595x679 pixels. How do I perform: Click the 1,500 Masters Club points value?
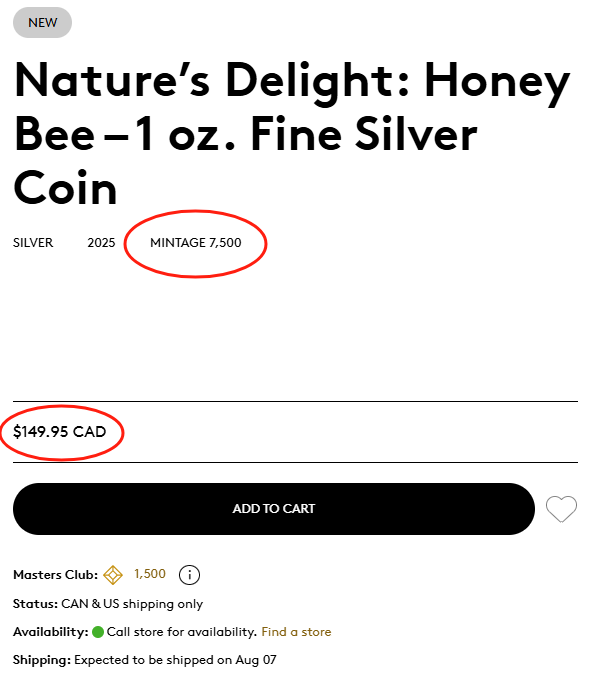pos(150,574)
